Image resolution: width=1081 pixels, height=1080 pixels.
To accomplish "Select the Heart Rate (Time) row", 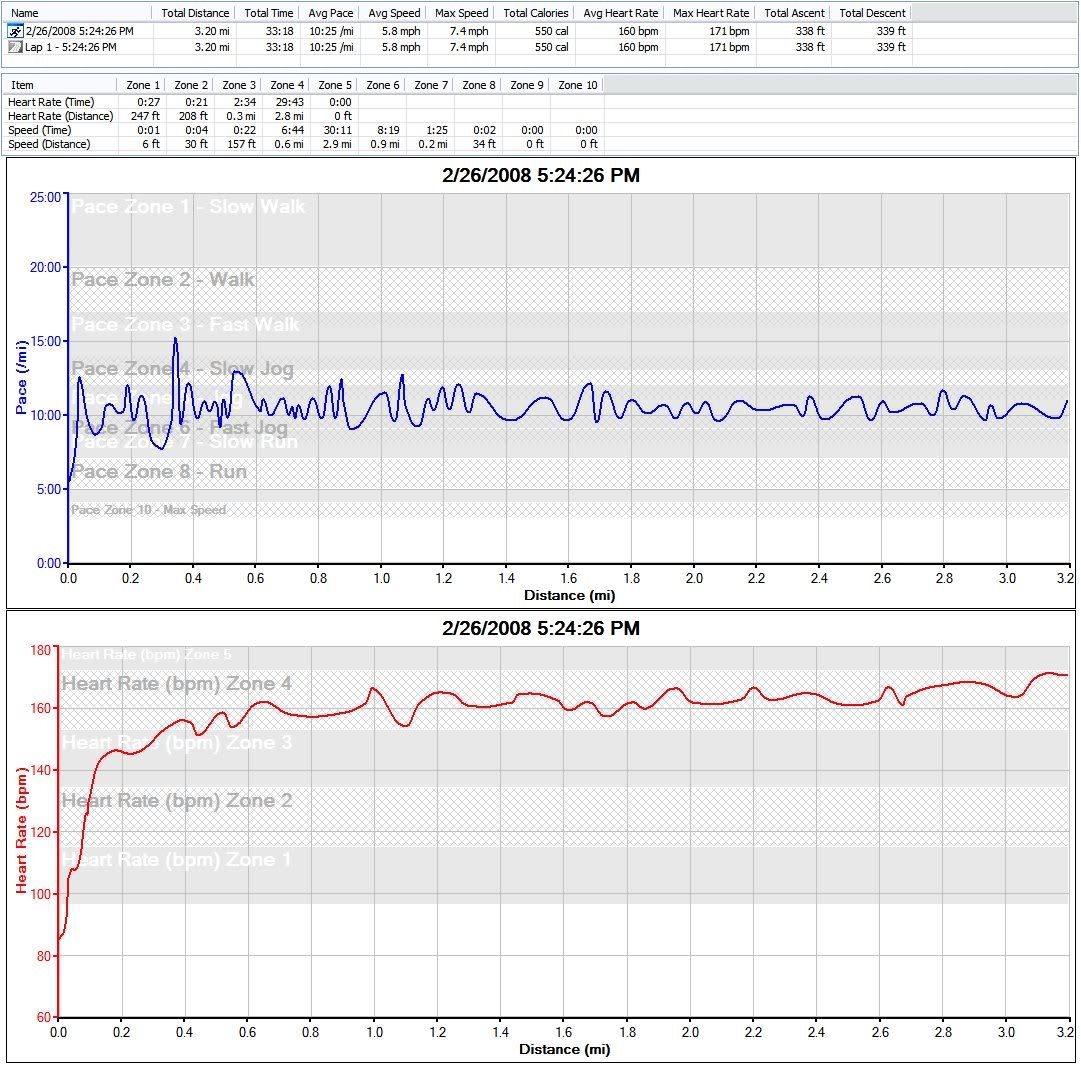I will pyautogui.click(x=51, y=102).
